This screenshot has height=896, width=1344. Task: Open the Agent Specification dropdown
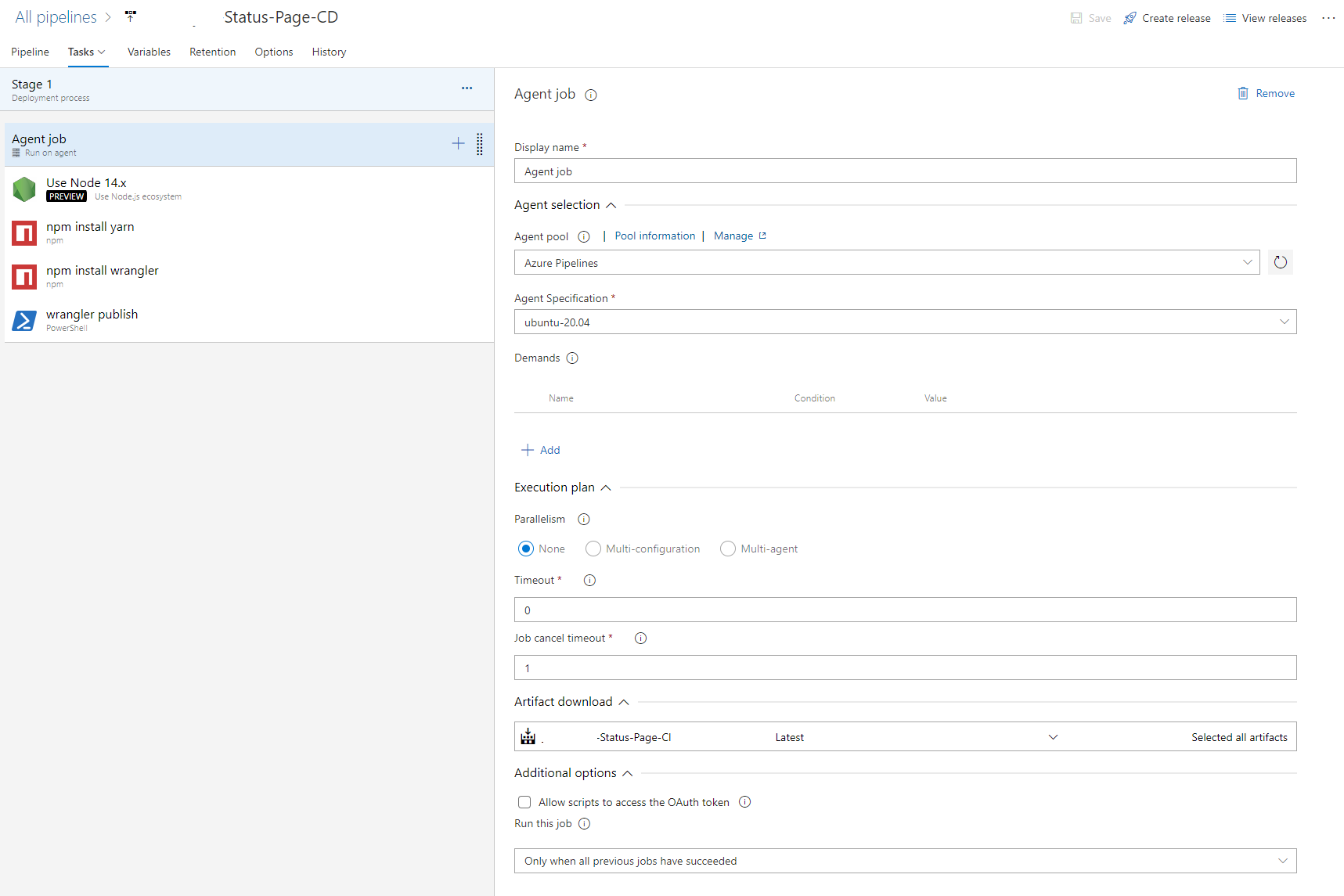pos(905,322)
